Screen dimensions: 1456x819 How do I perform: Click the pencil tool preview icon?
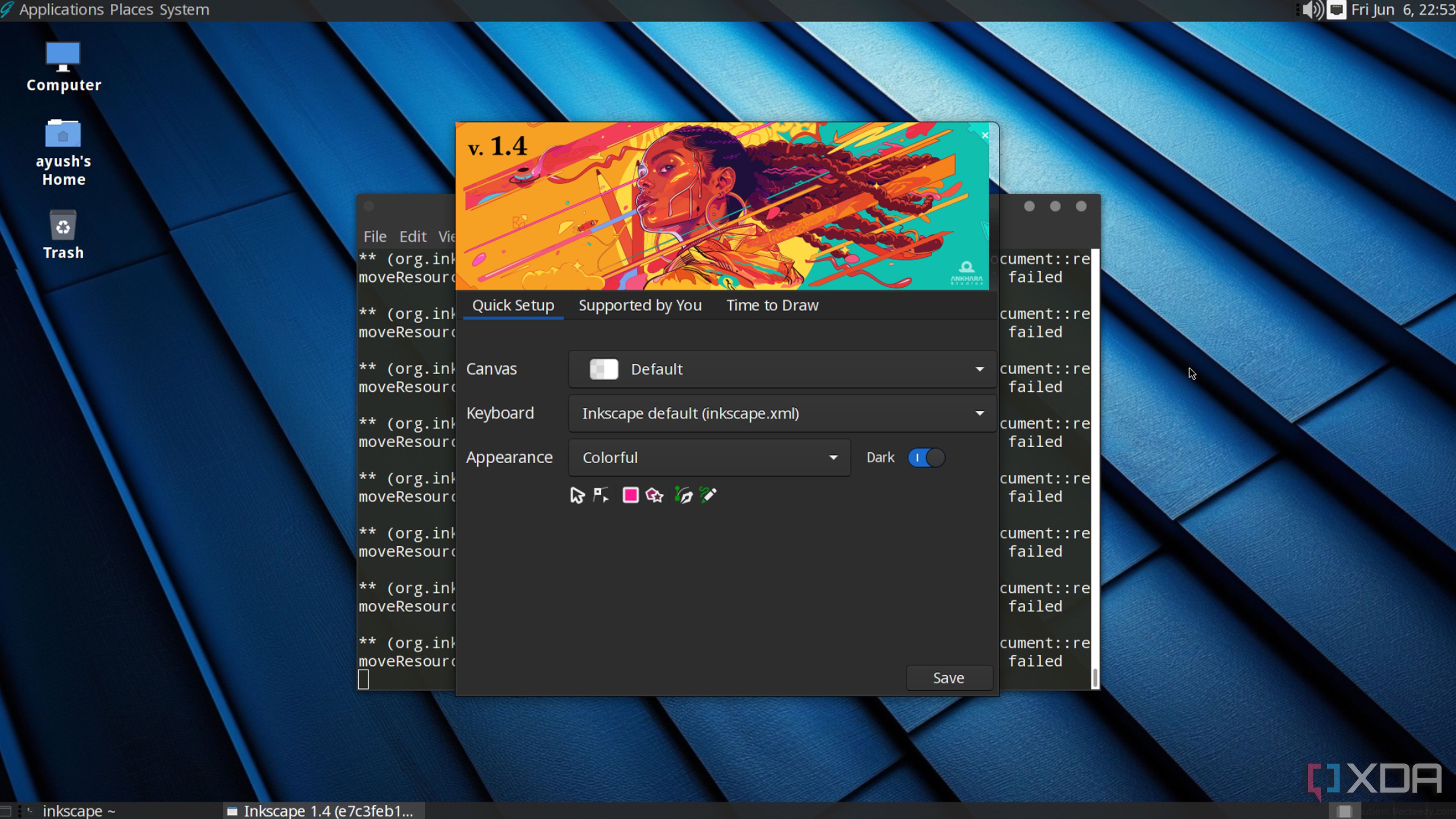(x=708, y=495)
